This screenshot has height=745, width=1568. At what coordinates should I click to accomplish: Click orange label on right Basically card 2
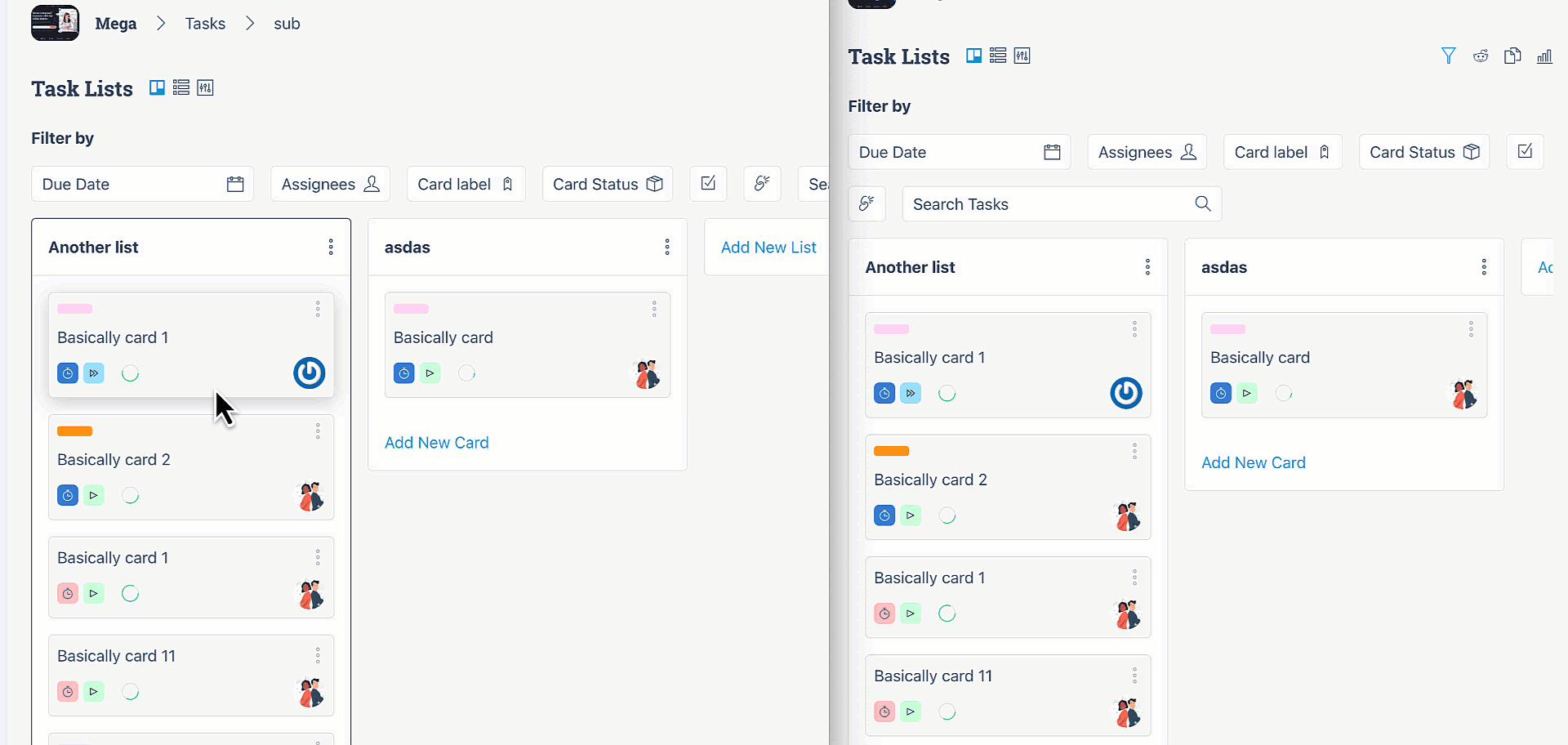click(892, 451)
